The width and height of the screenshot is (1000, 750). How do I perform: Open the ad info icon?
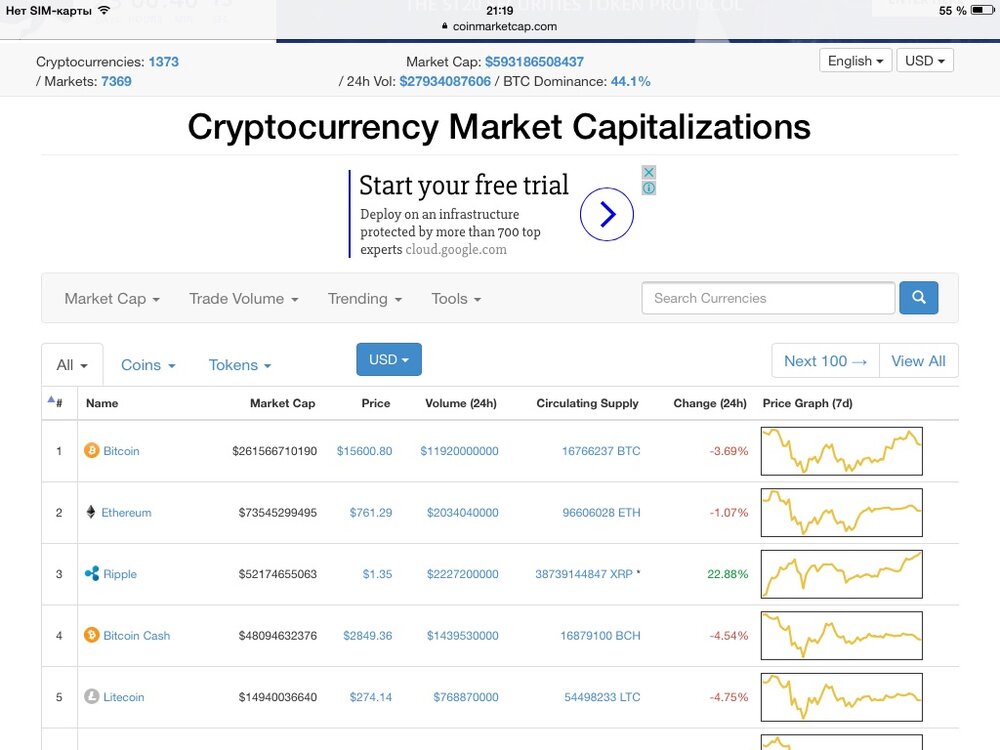click(x=649, y=188)
